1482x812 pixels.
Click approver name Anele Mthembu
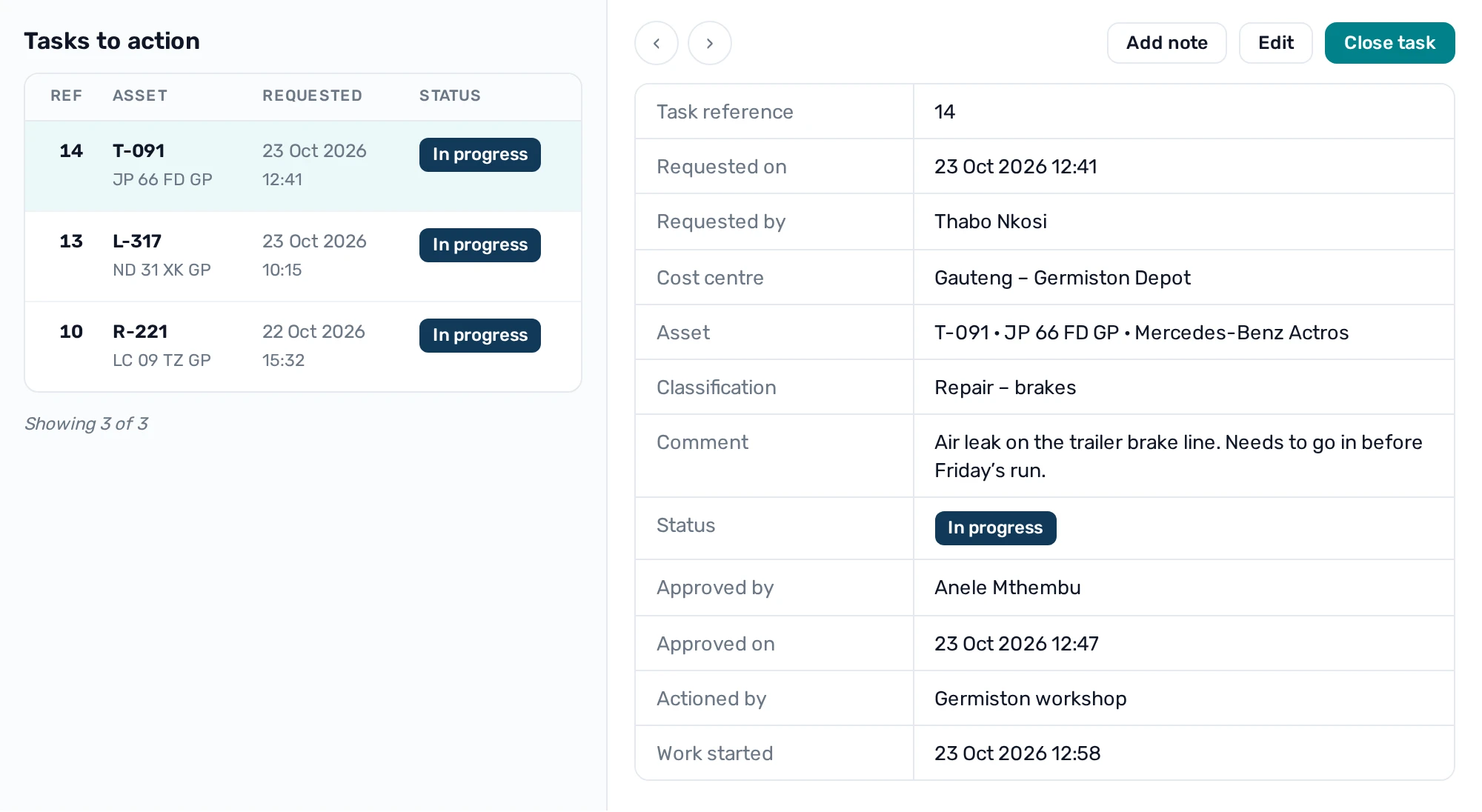pyautogui.click(x=1008, y=588)
